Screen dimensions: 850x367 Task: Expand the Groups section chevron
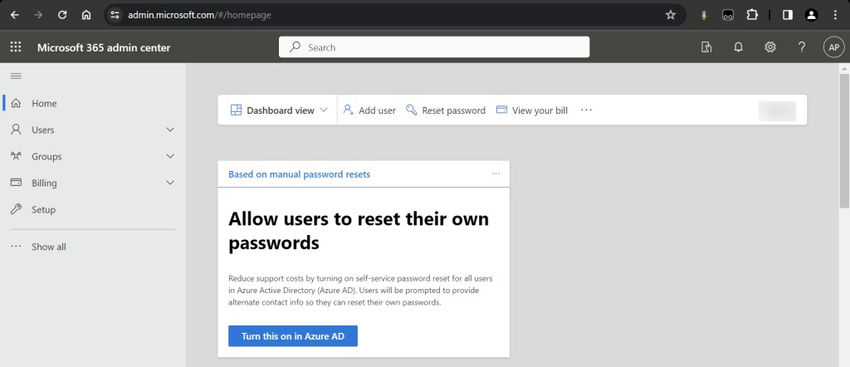coord(170,156)
